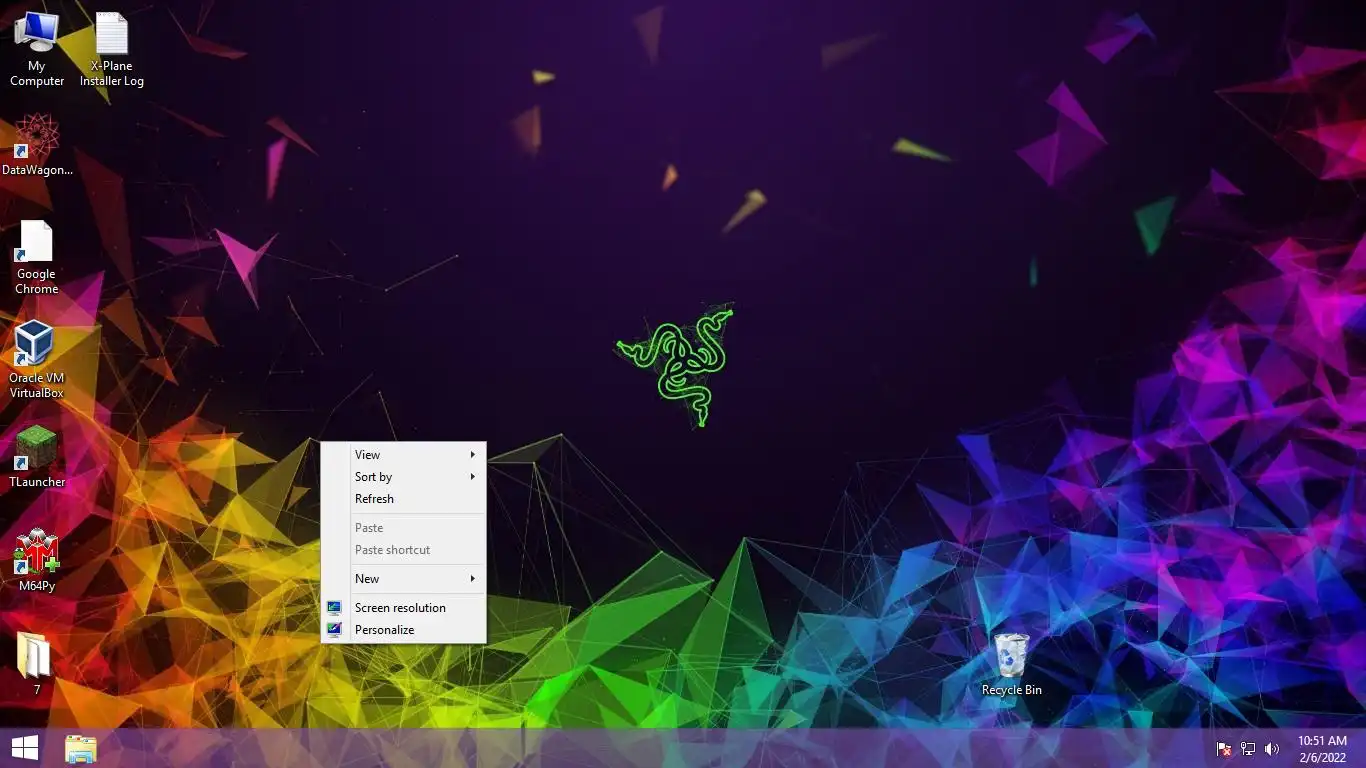Click the submenu arrow beside Sort by

(473, 477)
